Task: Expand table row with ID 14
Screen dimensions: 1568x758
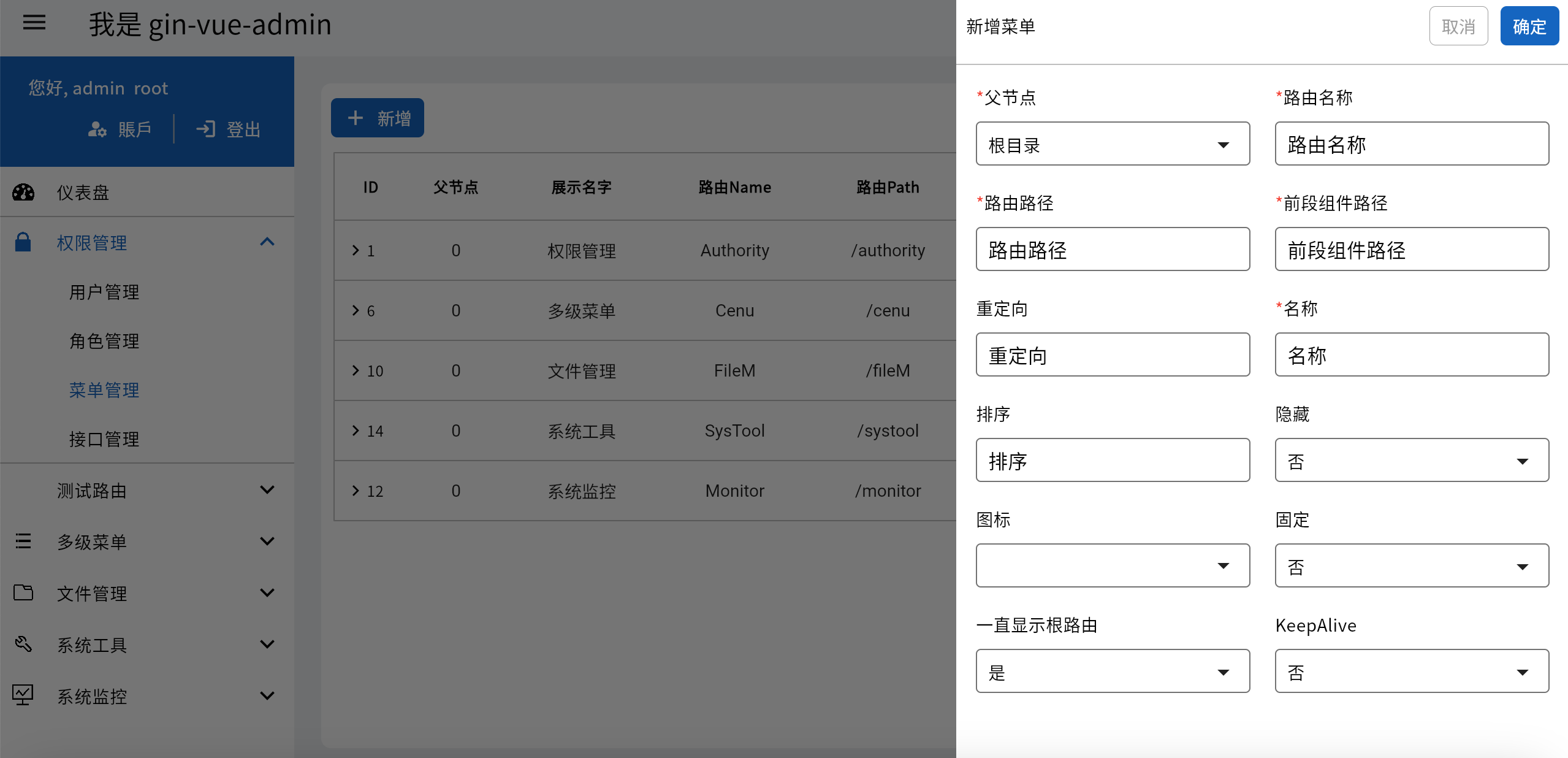Action: pyautogui.click(x=356, y=431)
